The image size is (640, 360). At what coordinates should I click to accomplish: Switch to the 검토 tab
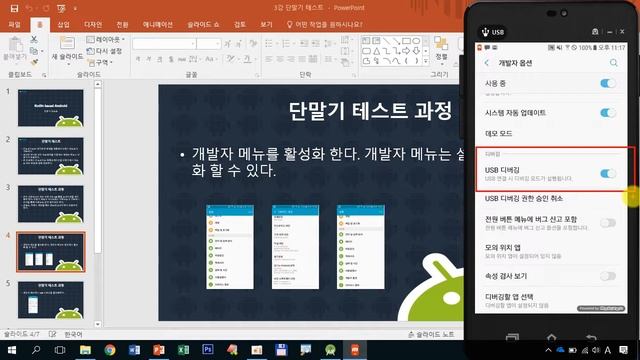[240, 24]
